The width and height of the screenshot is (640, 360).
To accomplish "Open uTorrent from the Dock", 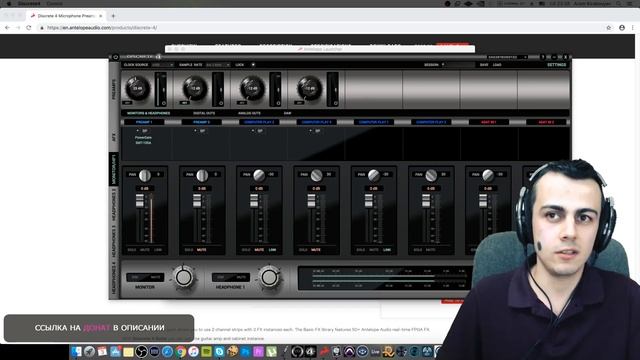I will (271, 351).
